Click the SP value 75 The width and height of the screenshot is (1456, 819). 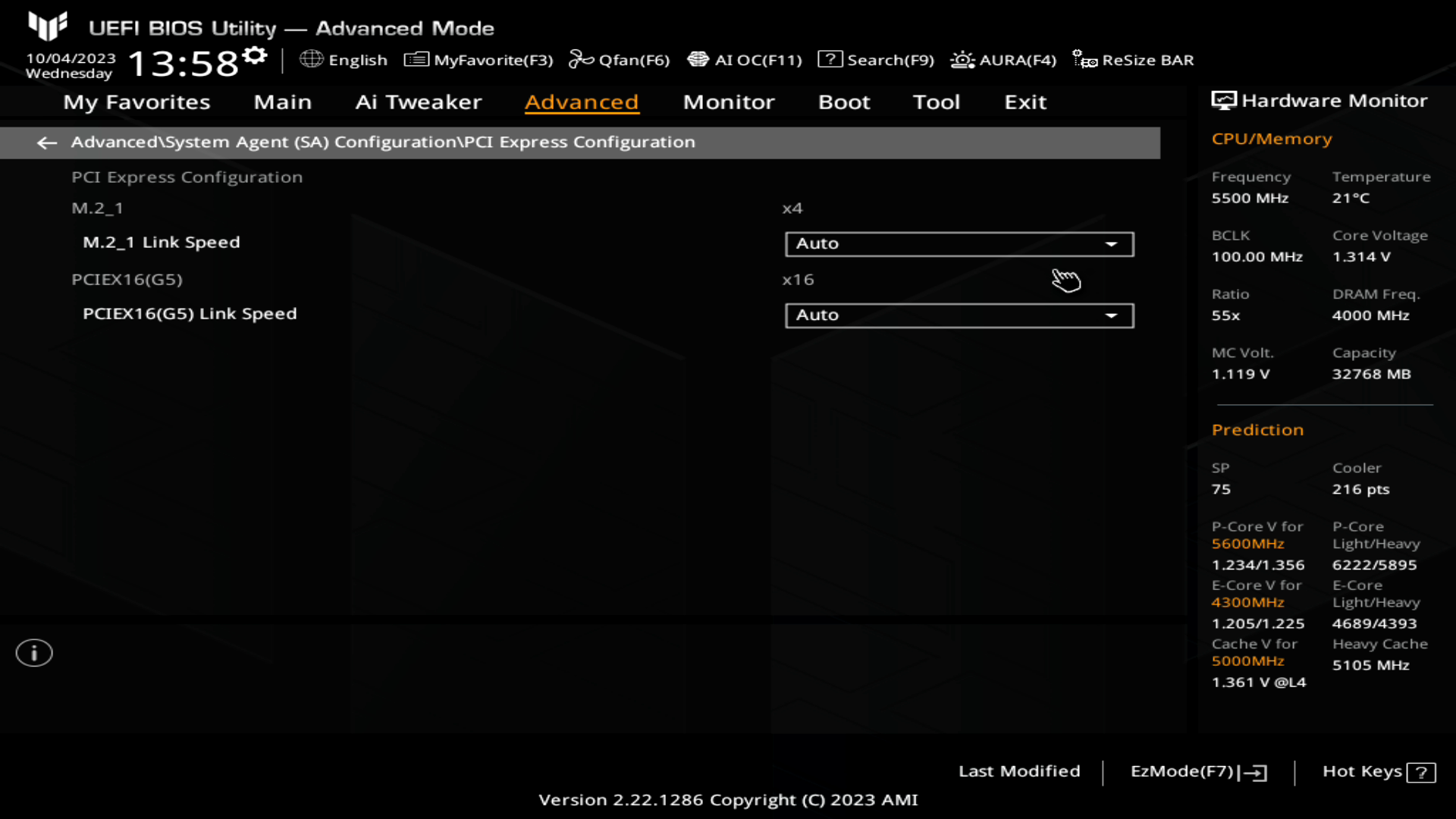click(1221, 489)
